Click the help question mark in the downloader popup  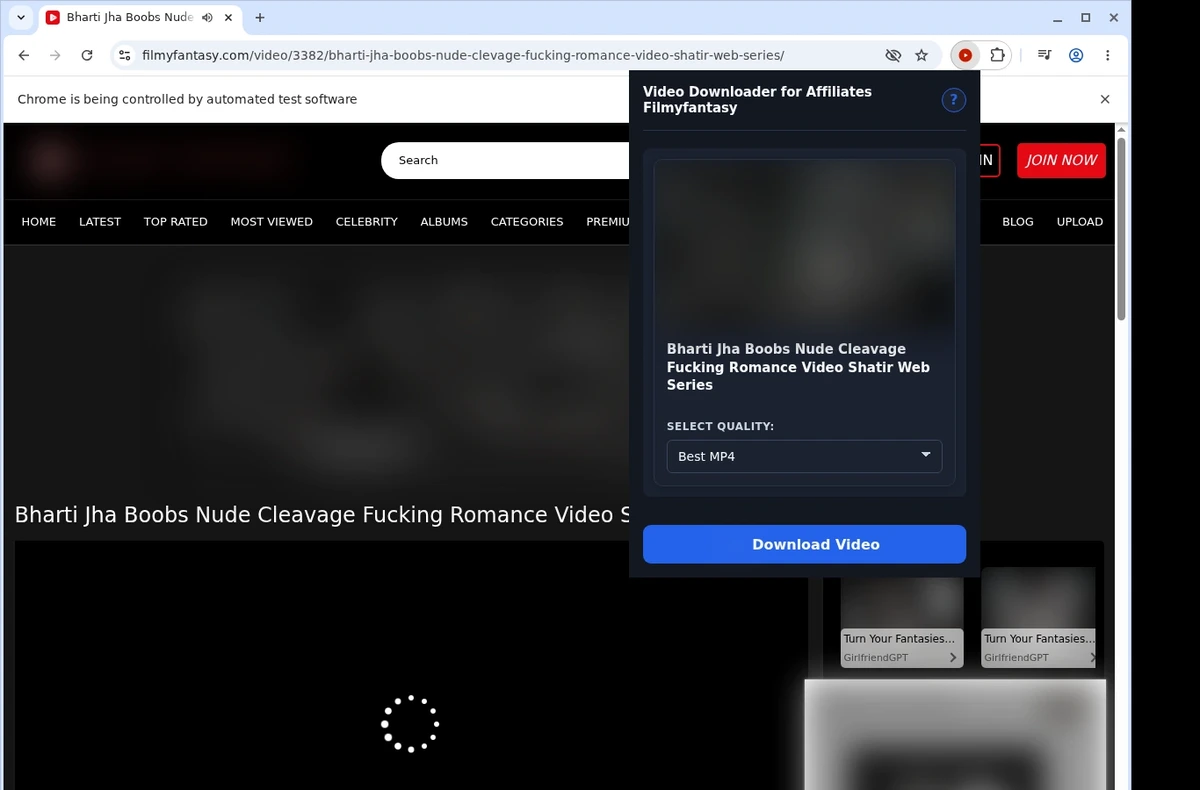954,100
